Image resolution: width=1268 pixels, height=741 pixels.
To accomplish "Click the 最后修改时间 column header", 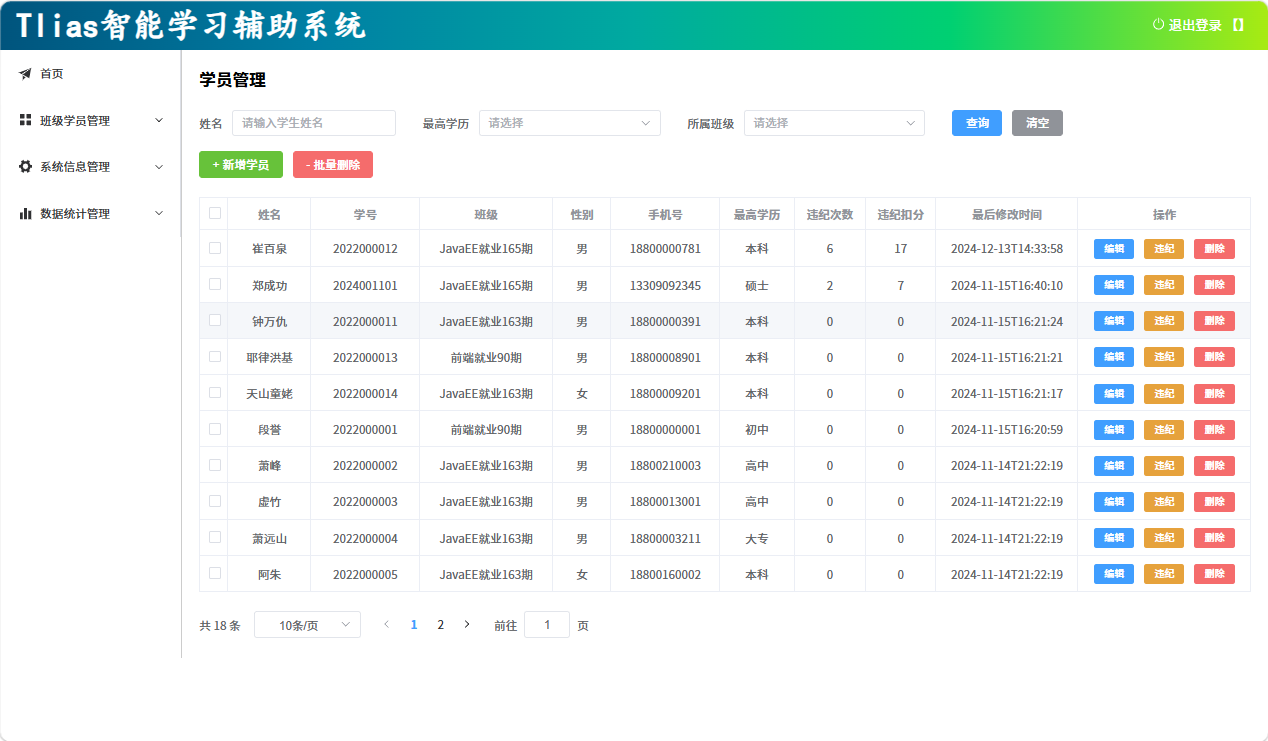I will tap(1007, 214).
